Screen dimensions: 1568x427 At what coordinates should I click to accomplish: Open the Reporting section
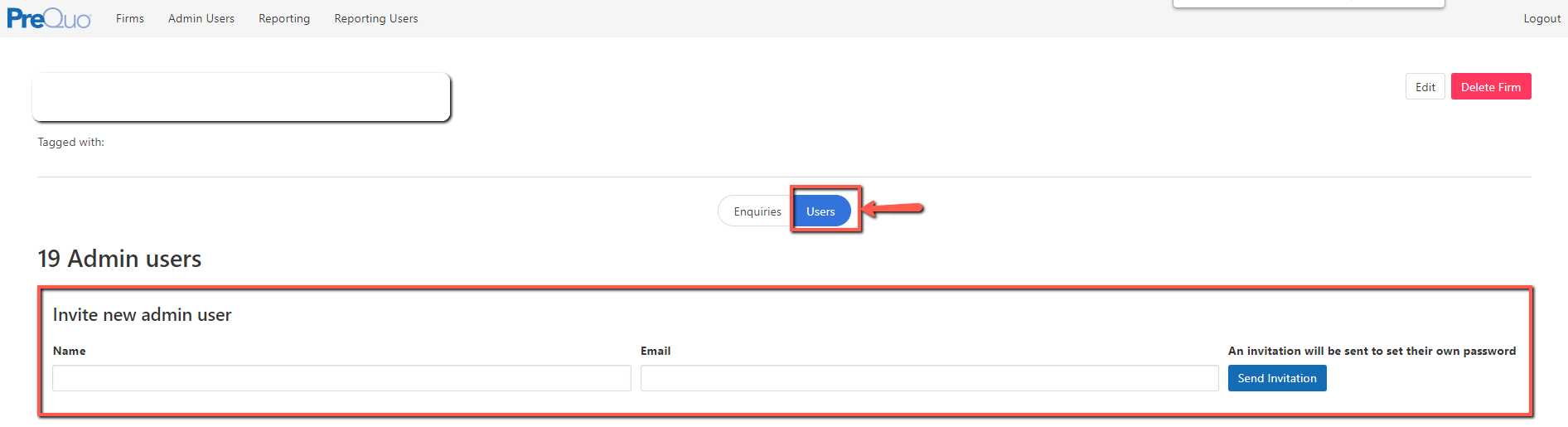[x=284, y=18]
